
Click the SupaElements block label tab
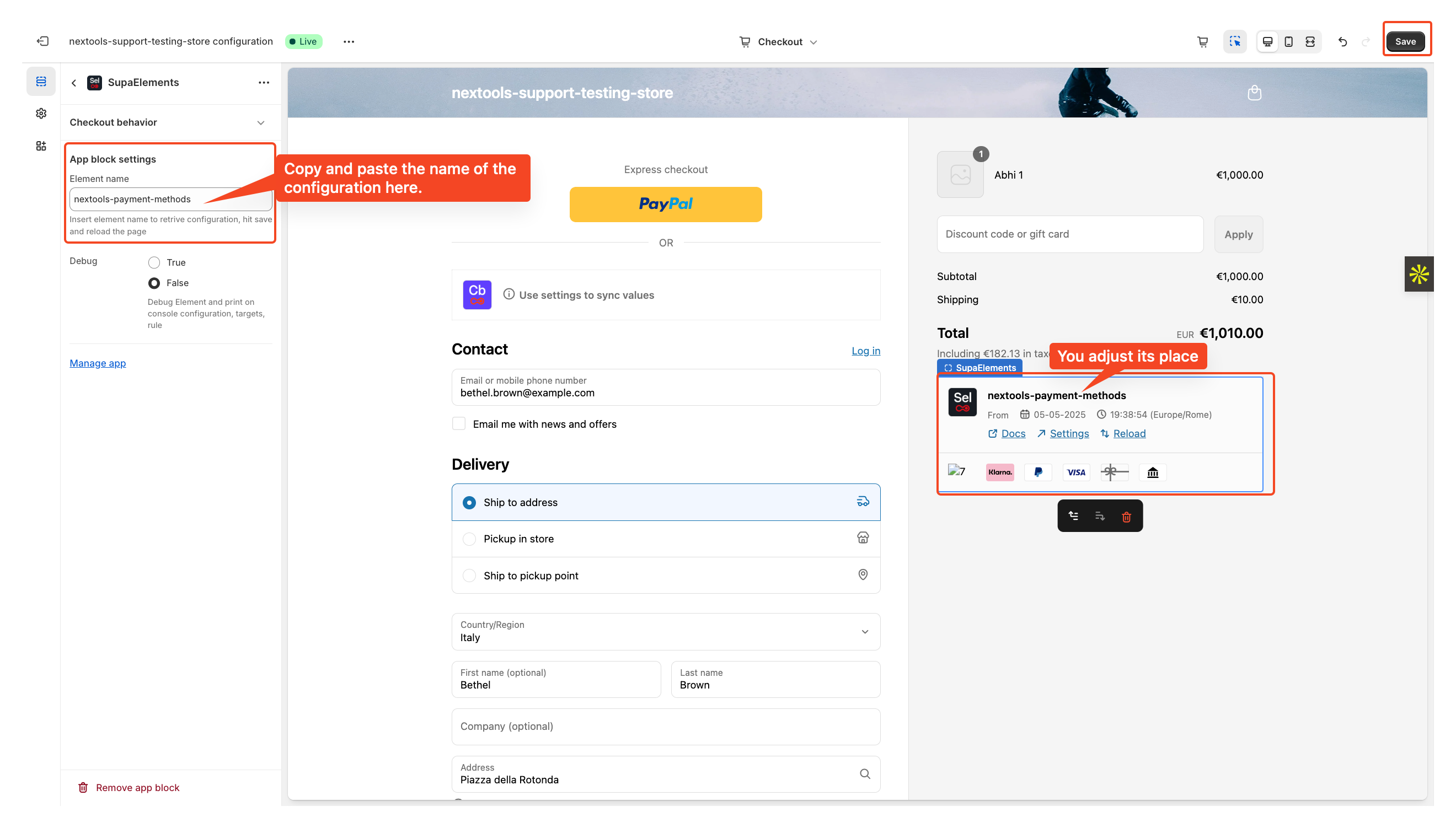[x=979, y=368]
